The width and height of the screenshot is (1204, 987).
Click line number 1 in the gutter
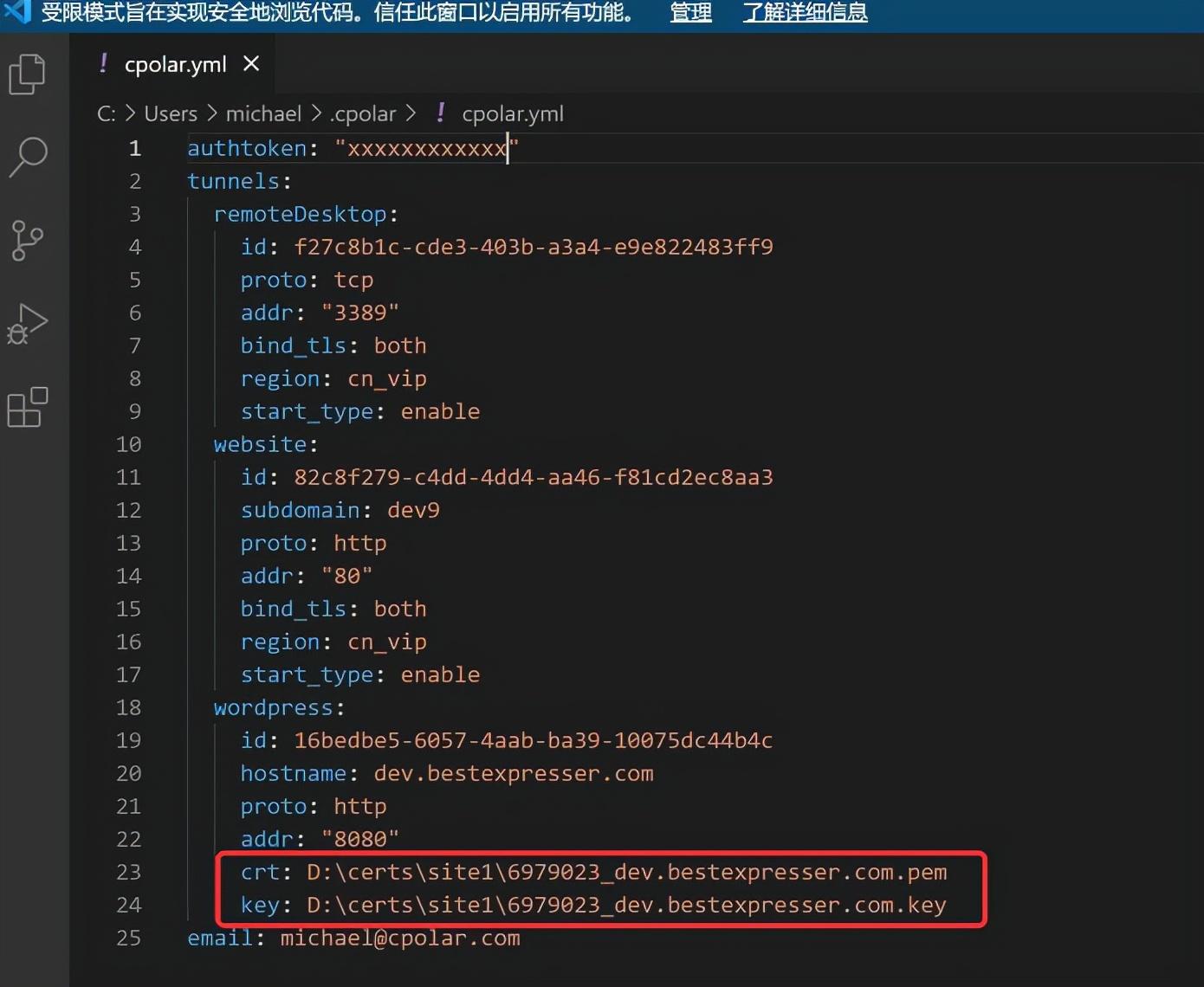click(x=135, y=148)
